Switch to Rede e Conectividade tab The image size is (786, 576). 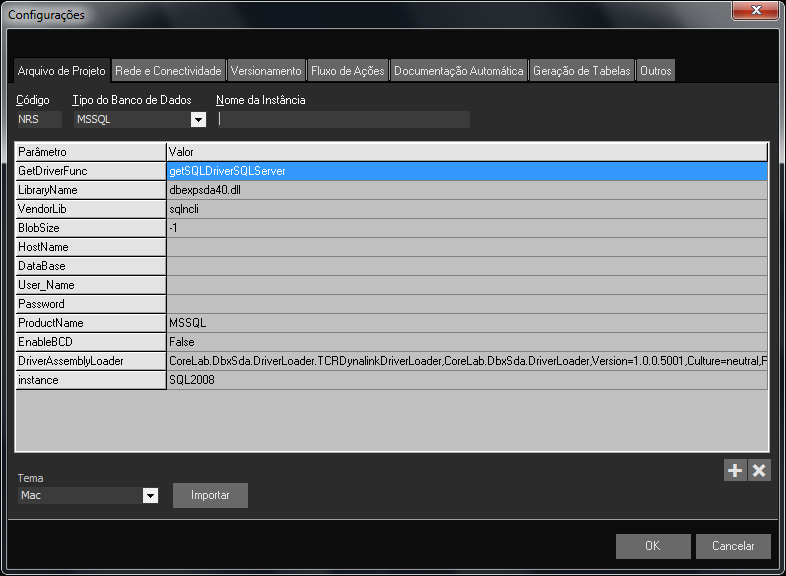168,71
